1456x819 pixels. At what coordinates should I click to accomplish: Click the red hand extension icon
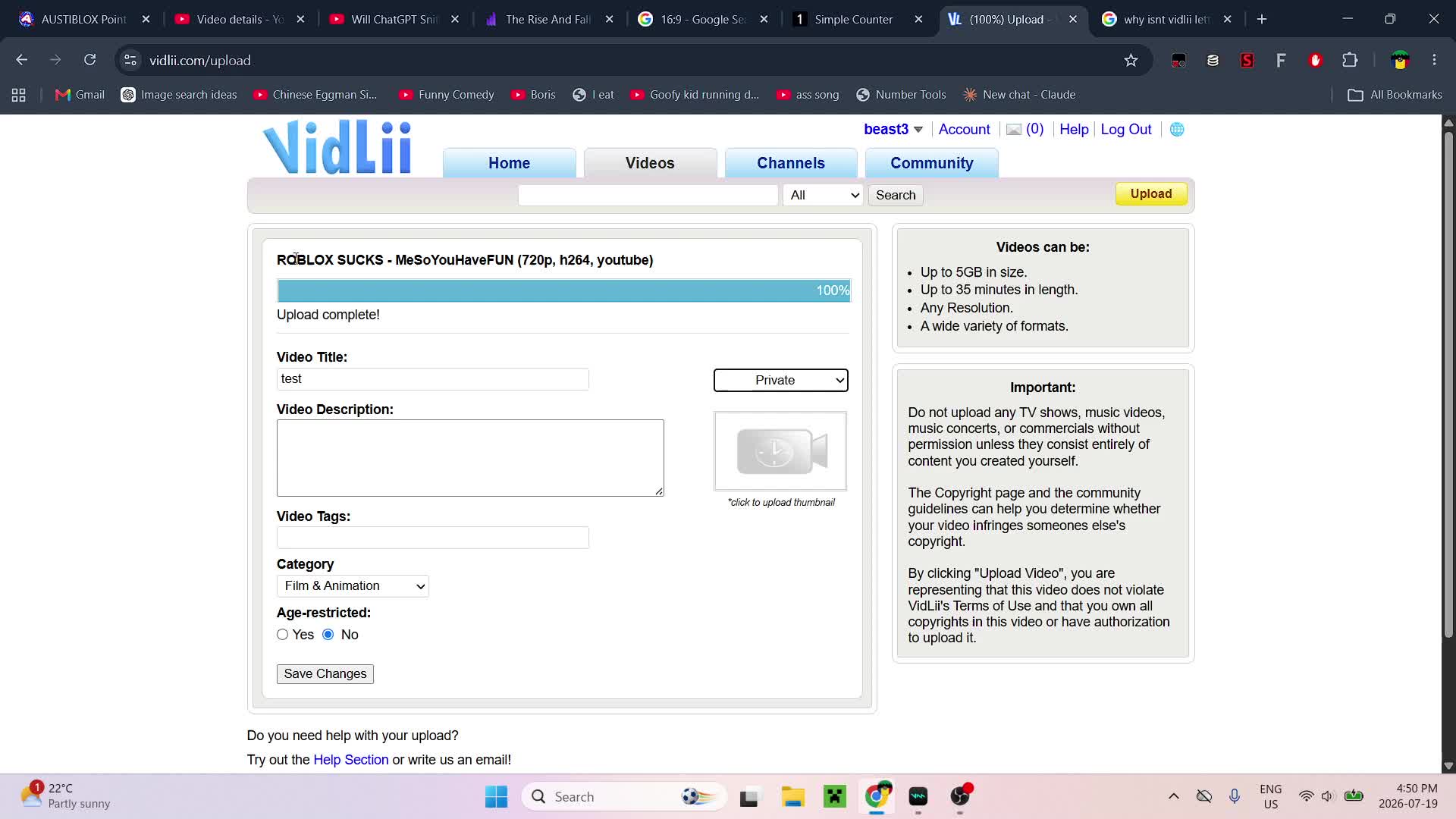tap(1316, 60)
